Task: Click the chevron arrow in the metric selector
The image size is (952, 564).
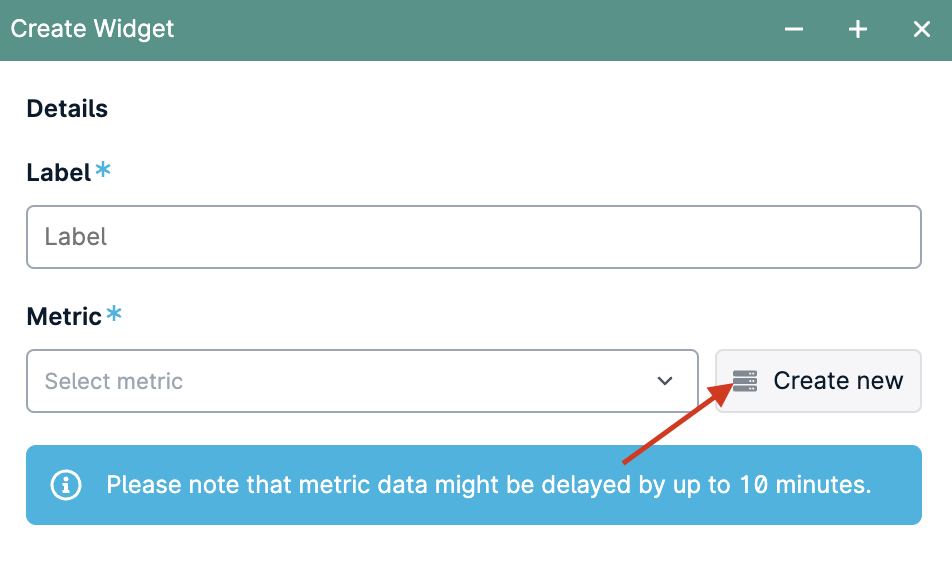Action: 665,381
